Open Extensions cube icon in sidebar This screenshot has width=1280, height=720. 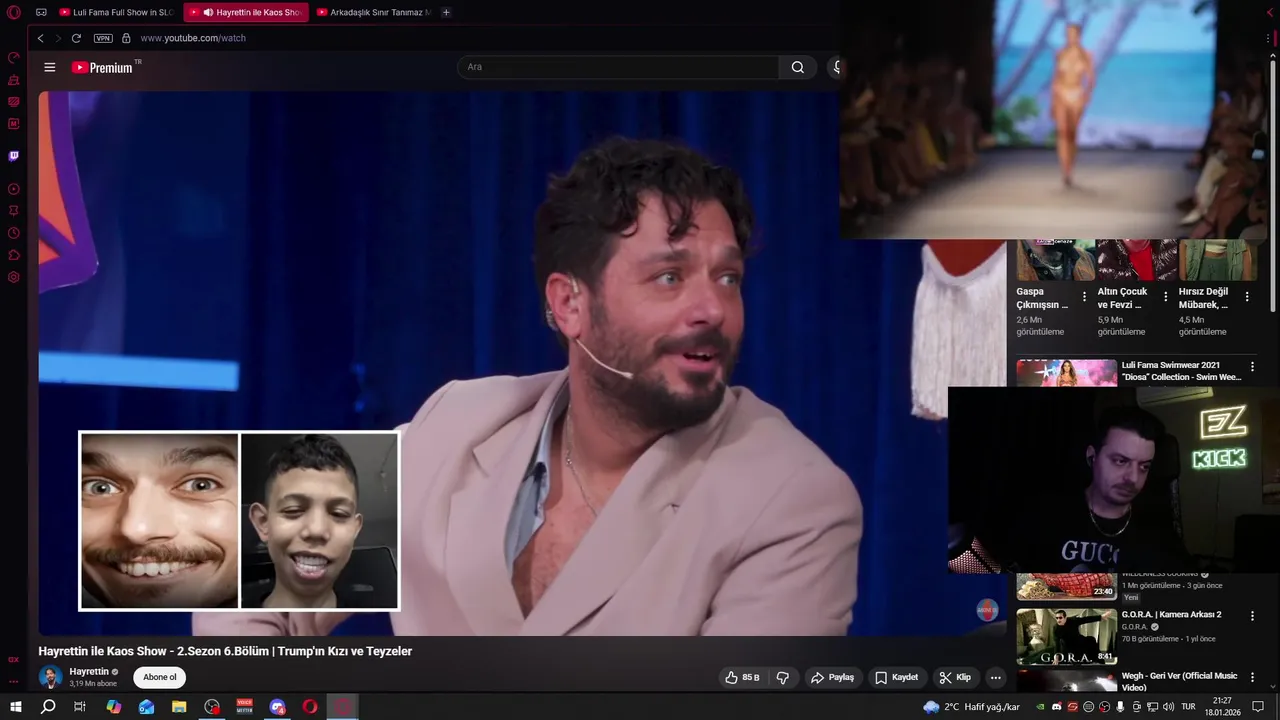[14, 255]
